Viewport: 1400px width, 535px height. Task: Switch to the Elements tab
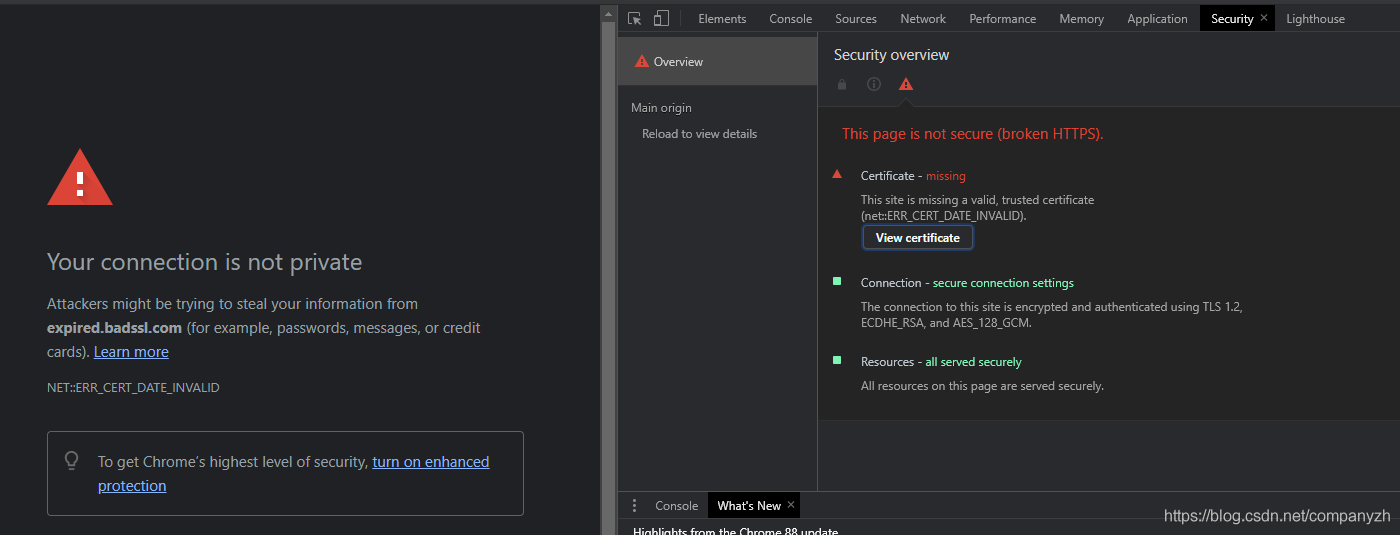click(x=722, y=19)
